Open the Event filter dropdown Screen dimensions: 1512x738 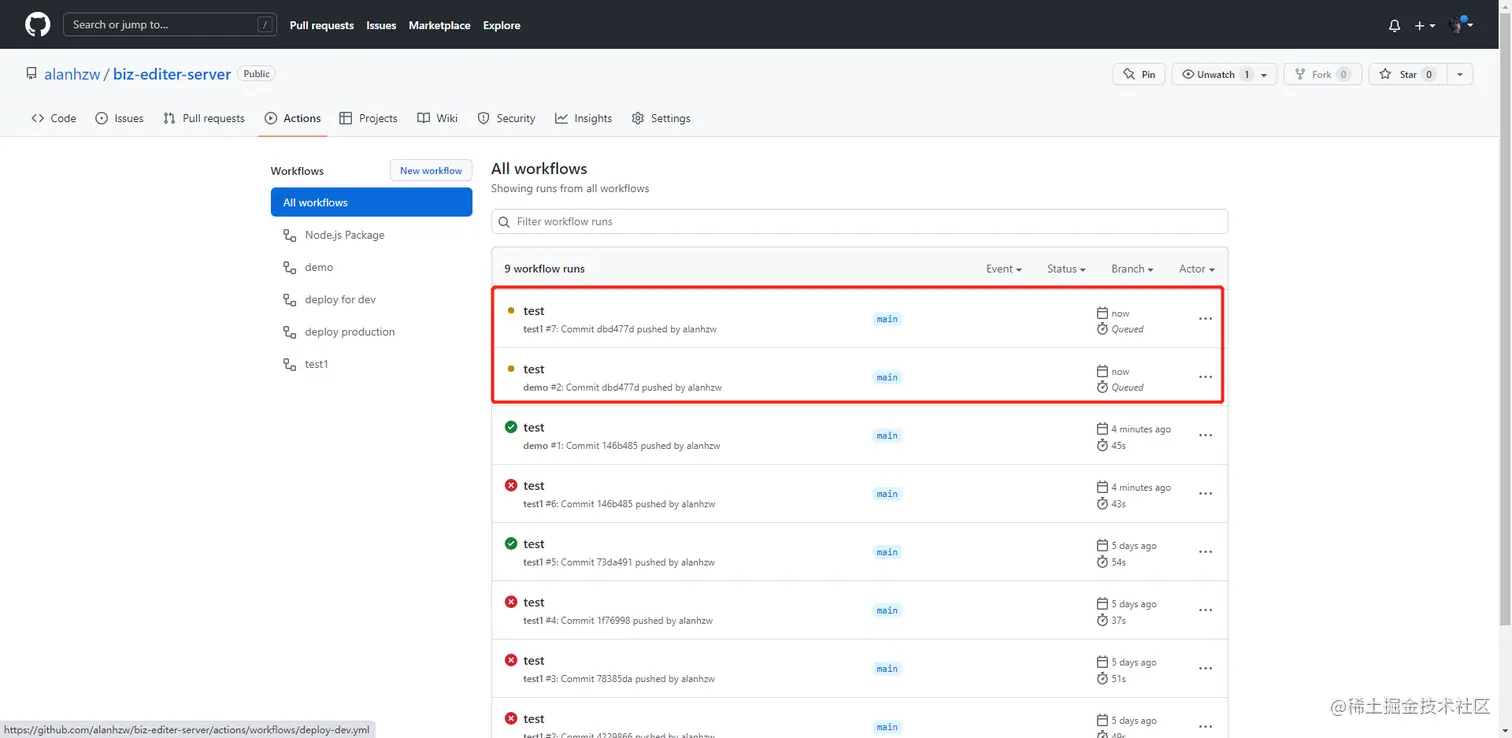(x=1003, y=269)
